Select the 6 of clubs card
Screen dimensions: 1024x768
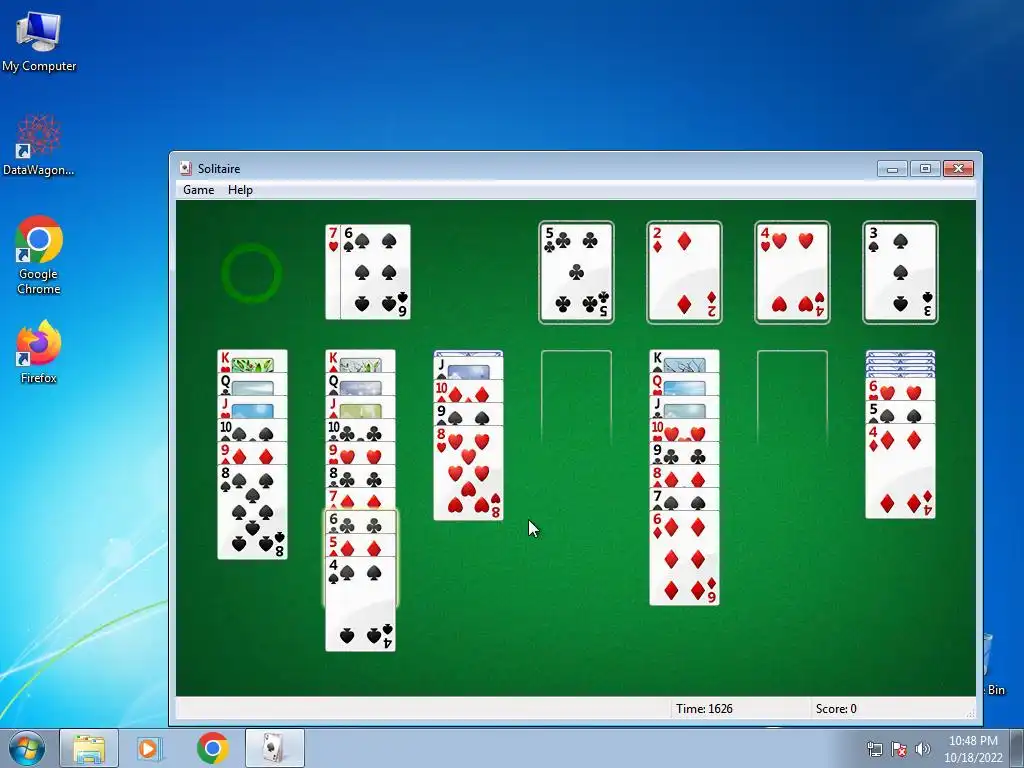click(360, 522)
